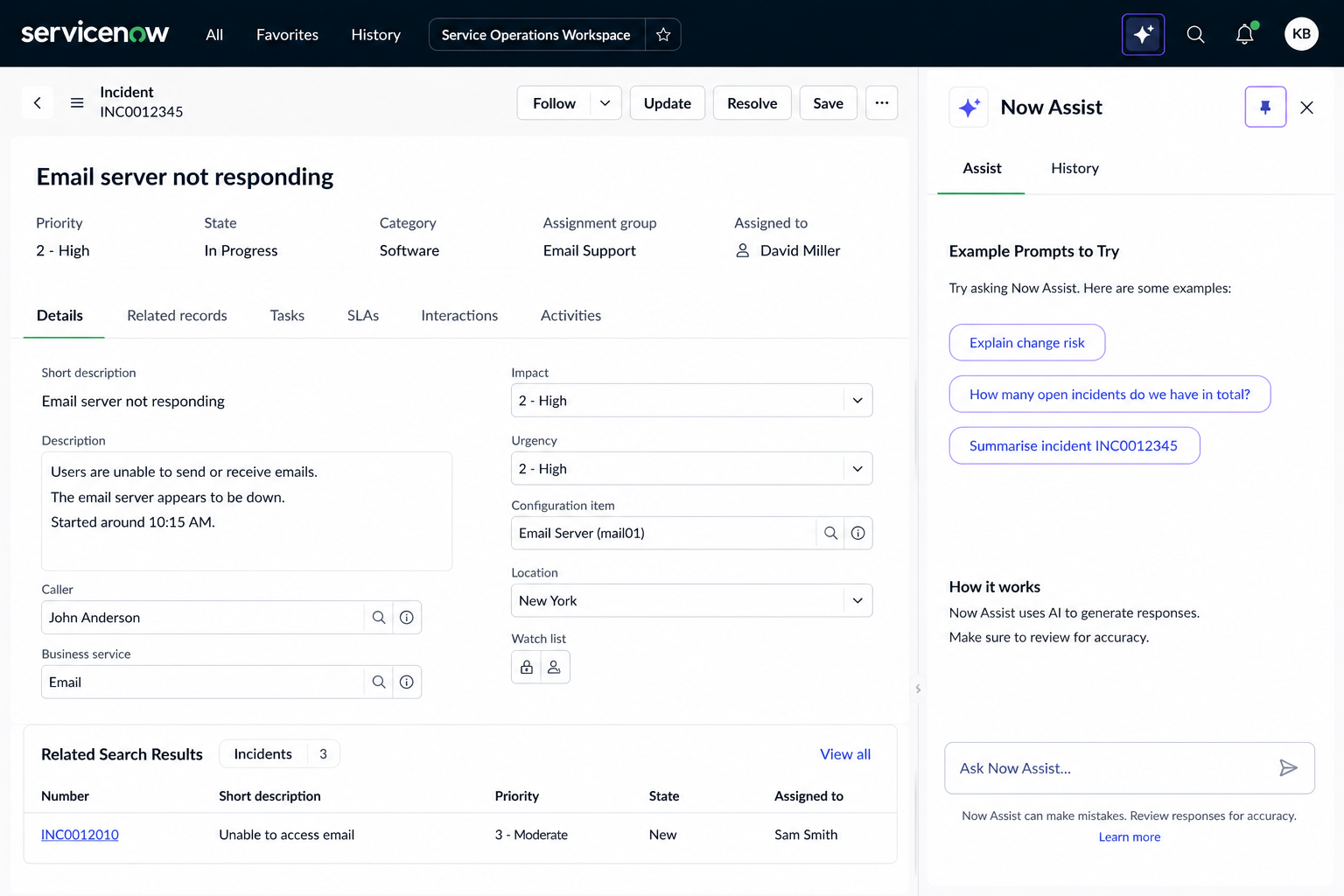
Task: Open global search magnifier icon
Action: 1195,34
